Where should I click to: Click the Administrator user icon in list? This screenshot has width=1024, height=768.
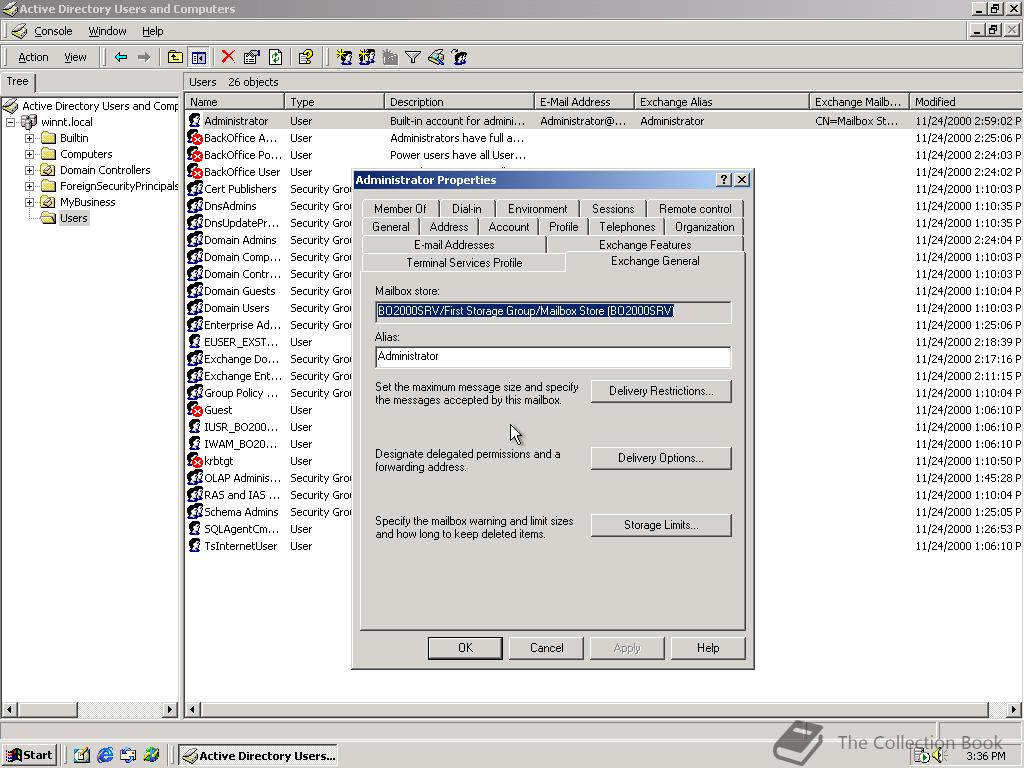(x=195, y=121)
